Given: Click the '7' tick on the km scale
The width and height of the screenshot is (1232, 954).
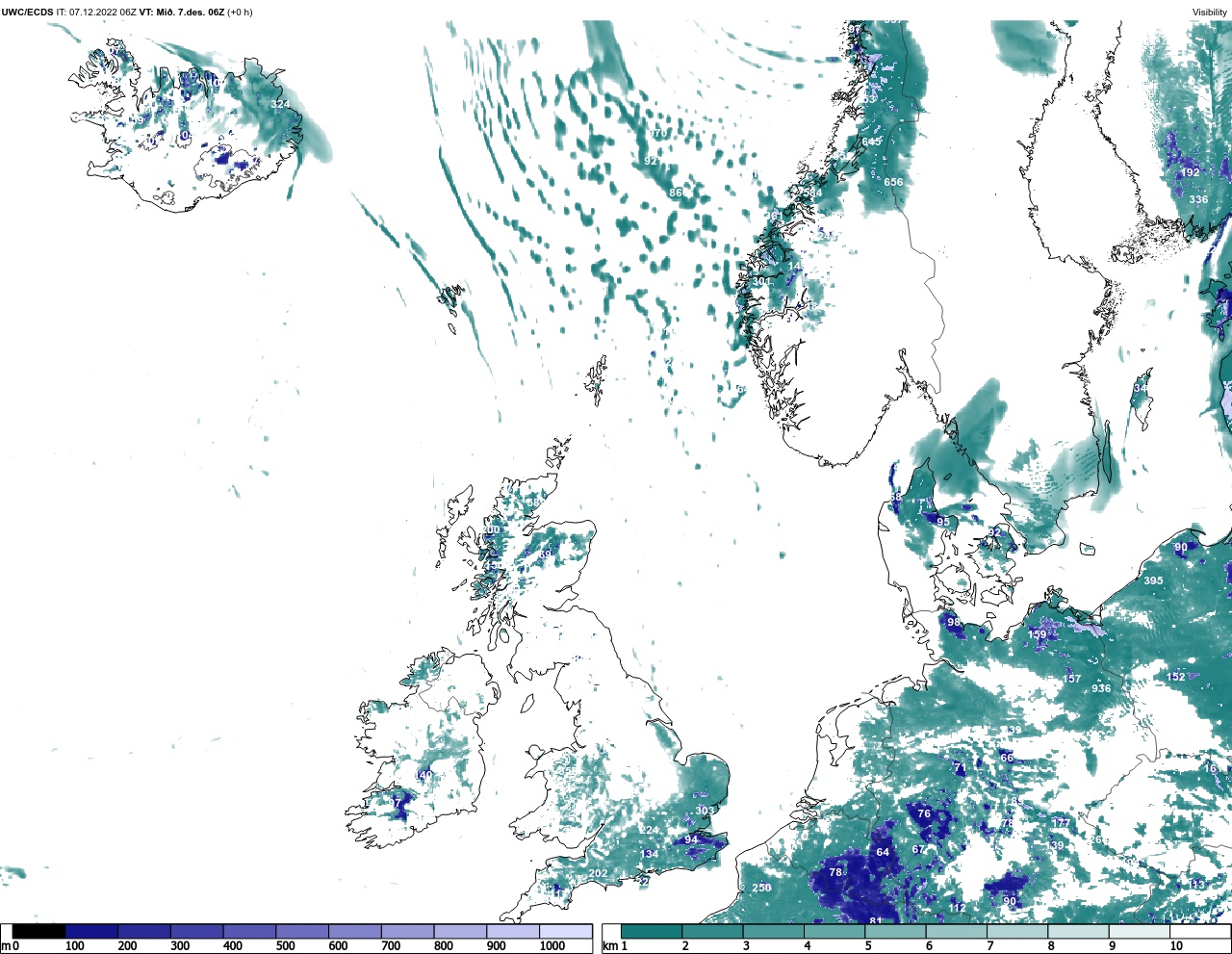Looking at the screenshot, I should [x=990, y=946].
